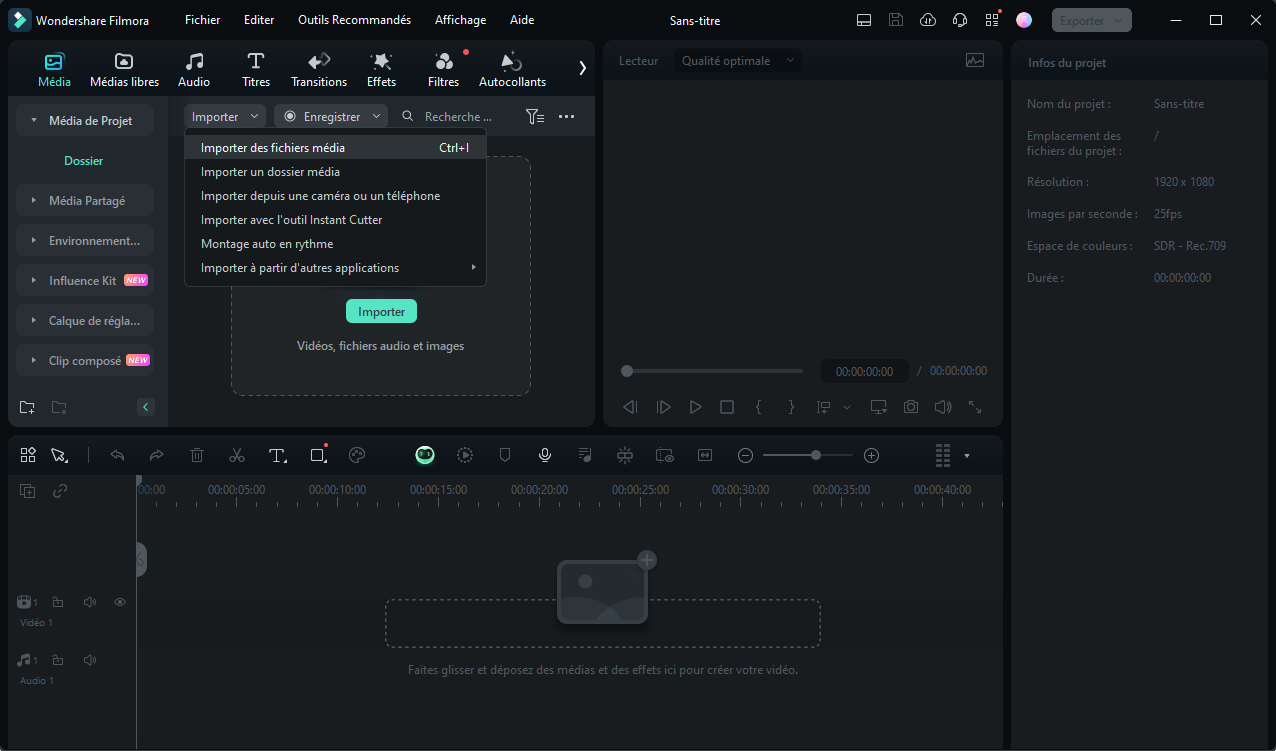
Task: Open the Média tab
Action: 54,70
